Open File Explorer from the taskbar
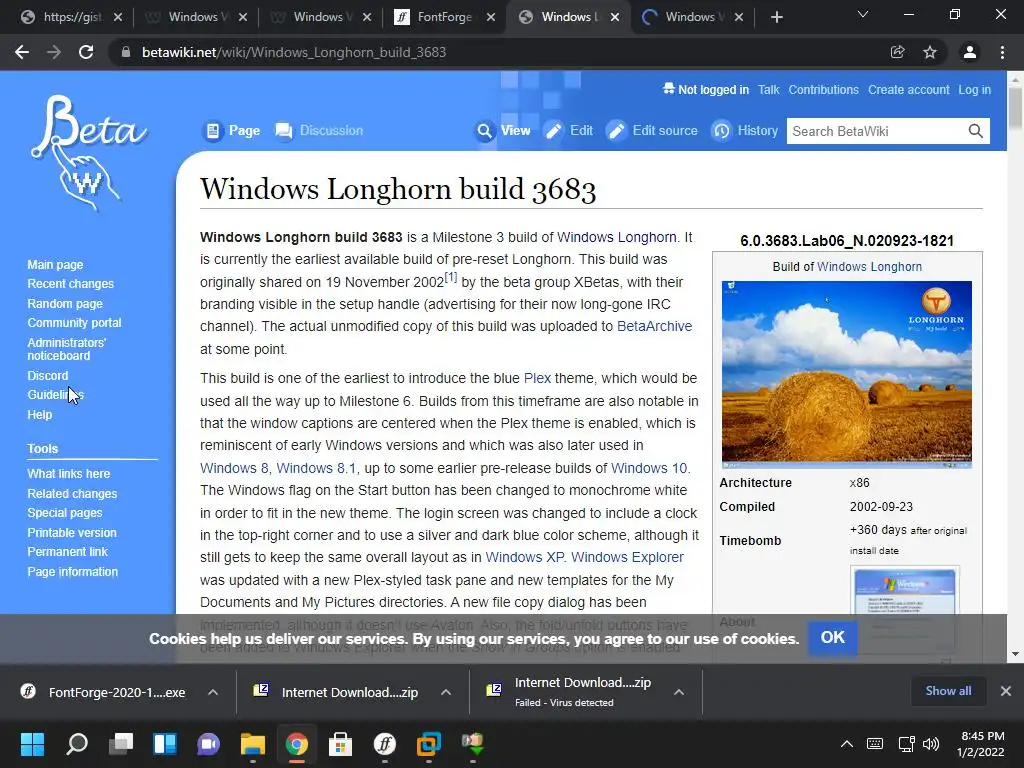Image resolution: width=1024 pixels, height=768 pixels. [253, 744]
